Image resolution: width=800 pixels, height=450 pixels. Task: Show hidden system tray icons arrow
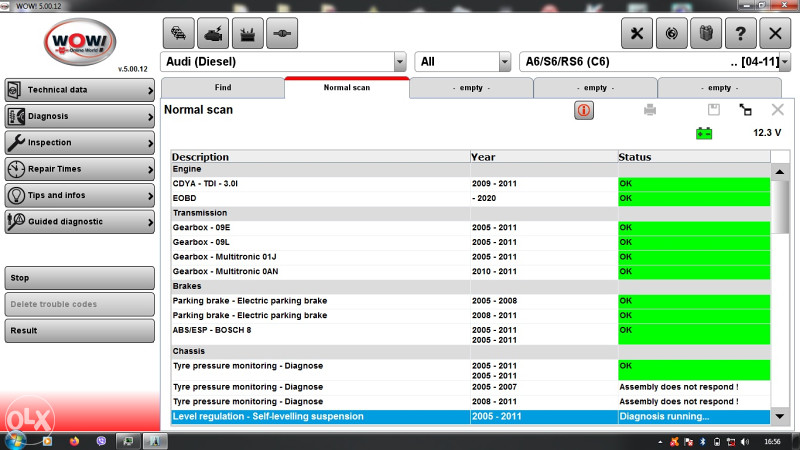pos(660,442)
